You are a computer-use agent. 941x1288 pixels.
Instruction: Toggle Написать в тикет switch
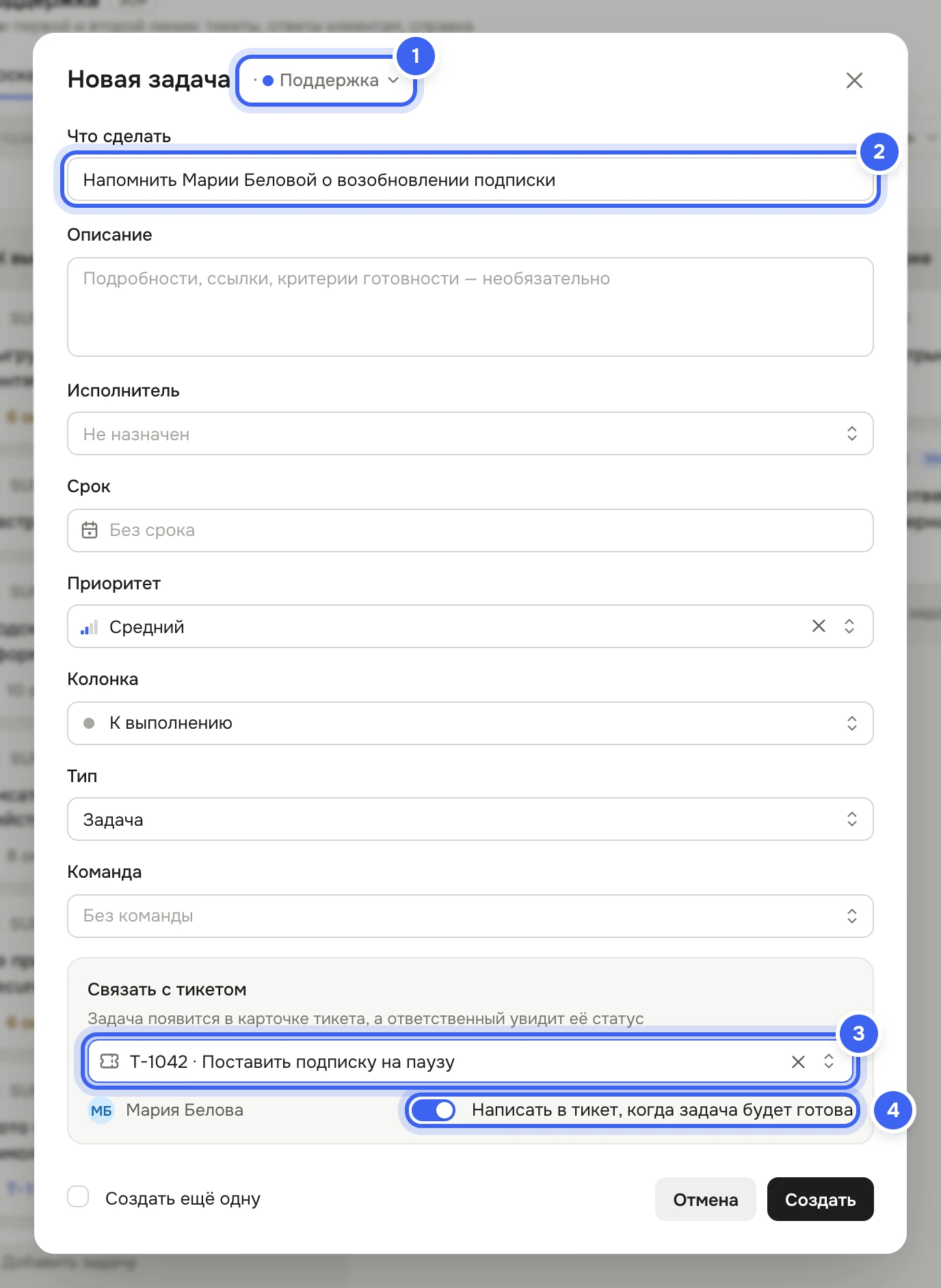(x=434, y=1110)
